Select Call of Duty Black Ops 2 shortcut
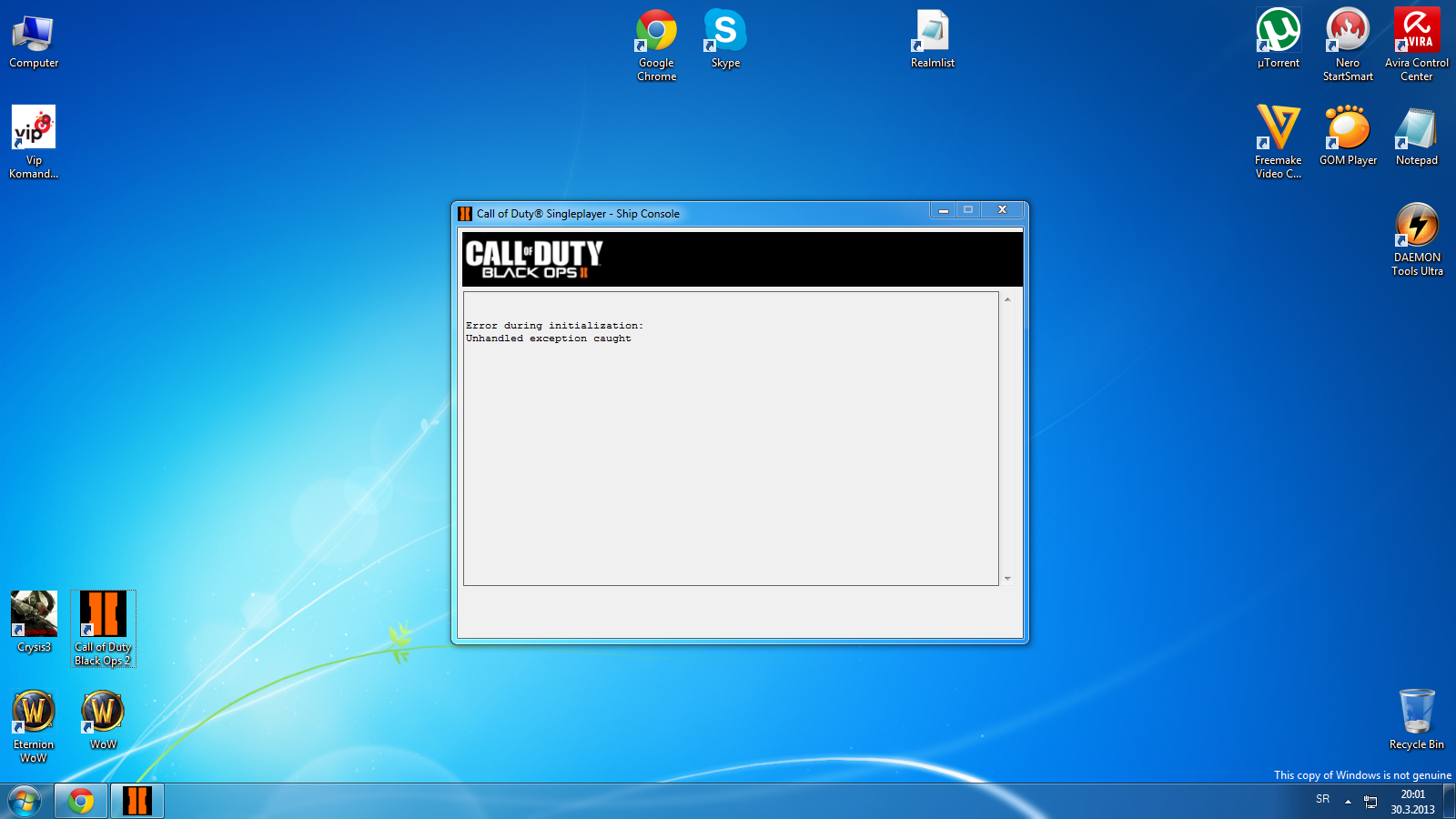The image size is (1456, 819). [103, 629]
